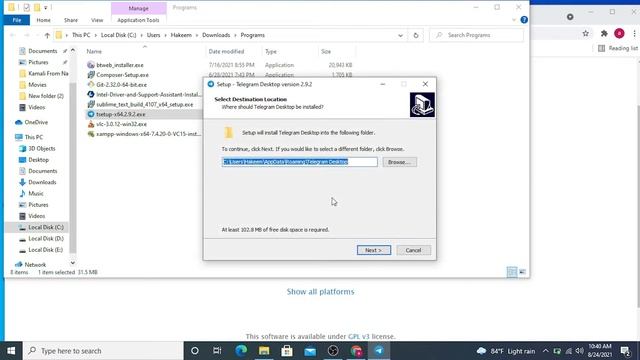
Task: Select Git-2.32.0-64-bit.exe file
Action: 121,84
